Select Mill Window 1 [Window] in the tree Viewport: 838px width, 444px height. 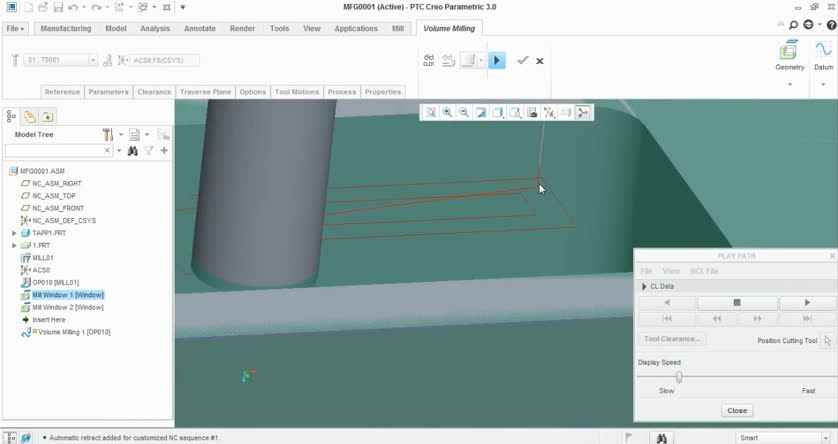click(x=68, y=295)
